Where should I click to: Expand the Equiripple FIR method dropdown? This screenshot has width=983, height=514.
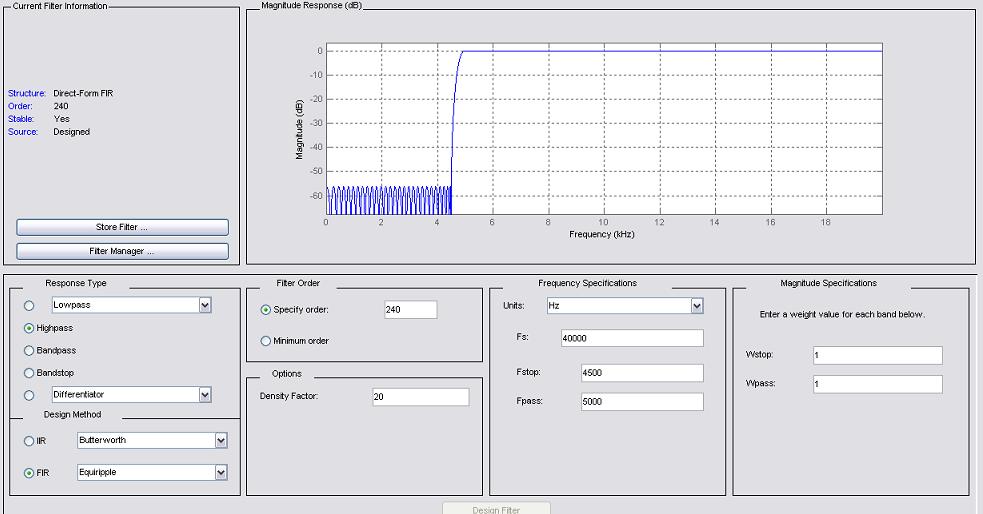coord(221,473)
